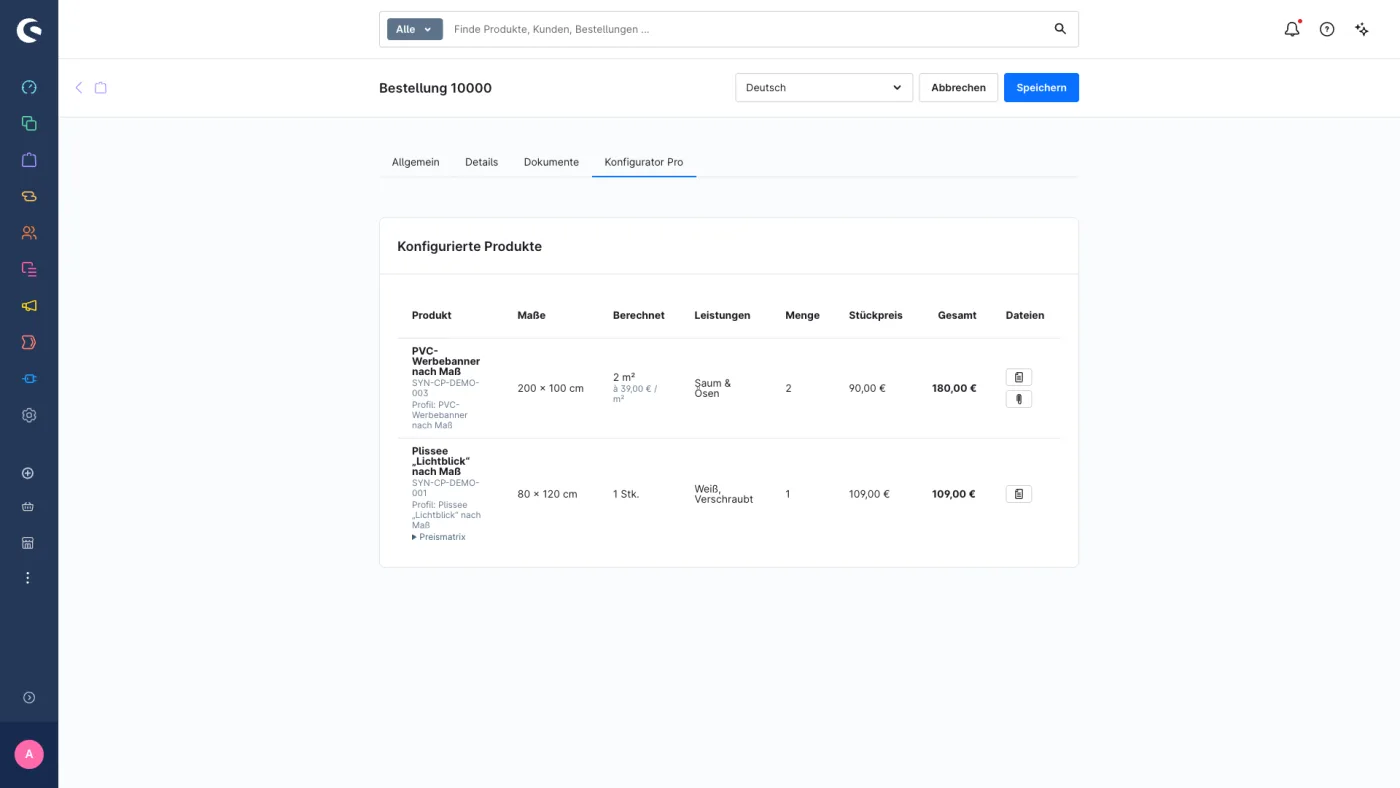Image resolution: width=1400 pixels, height=788 pixels.
Task: Click the Speichern button
Action: pyautogui.click(x=1041, y=88)
